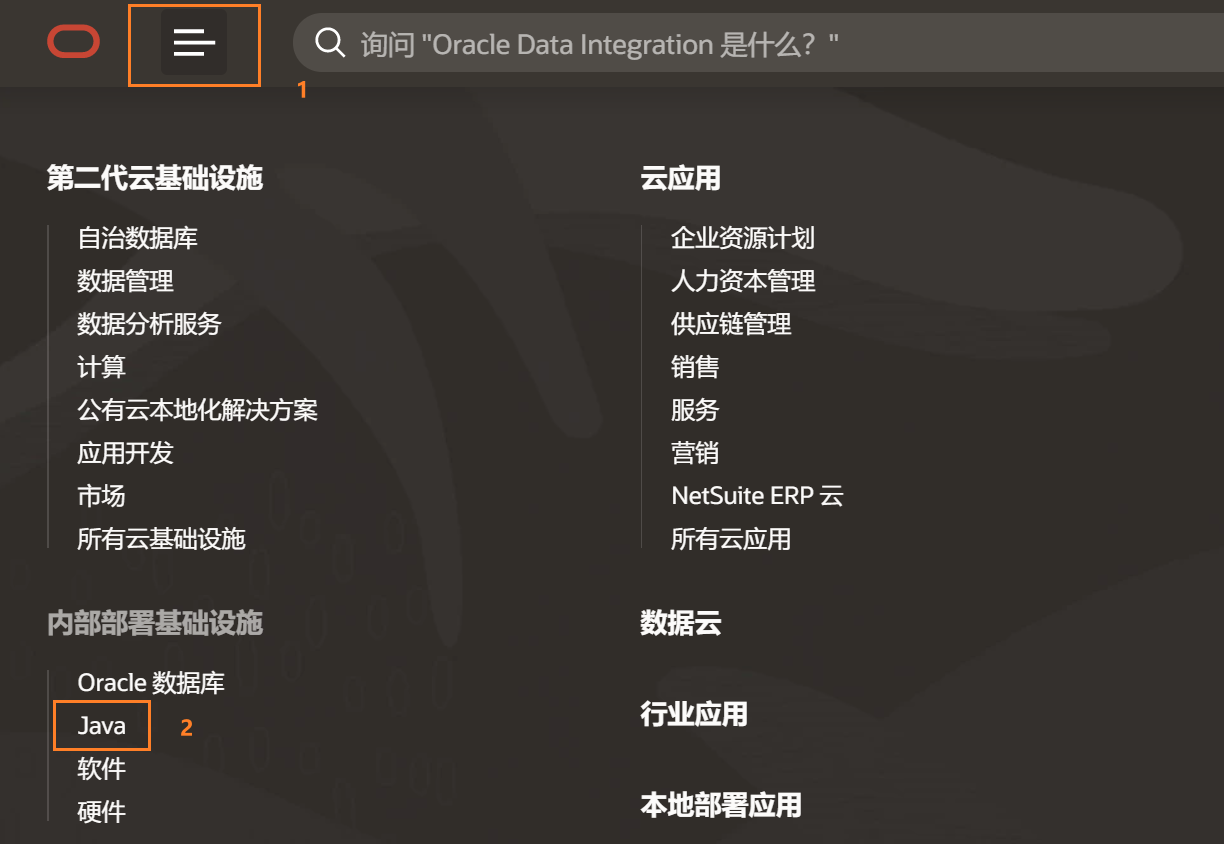Open the 自治数据库 link

click(138, 238)
